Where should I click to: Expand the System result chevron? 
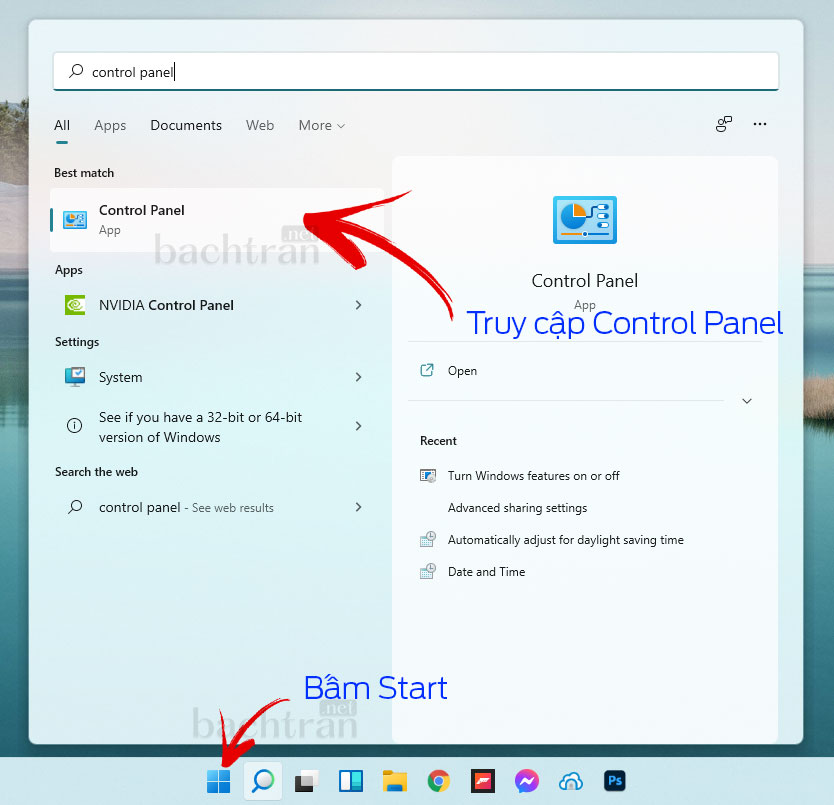tap(358, 377)
